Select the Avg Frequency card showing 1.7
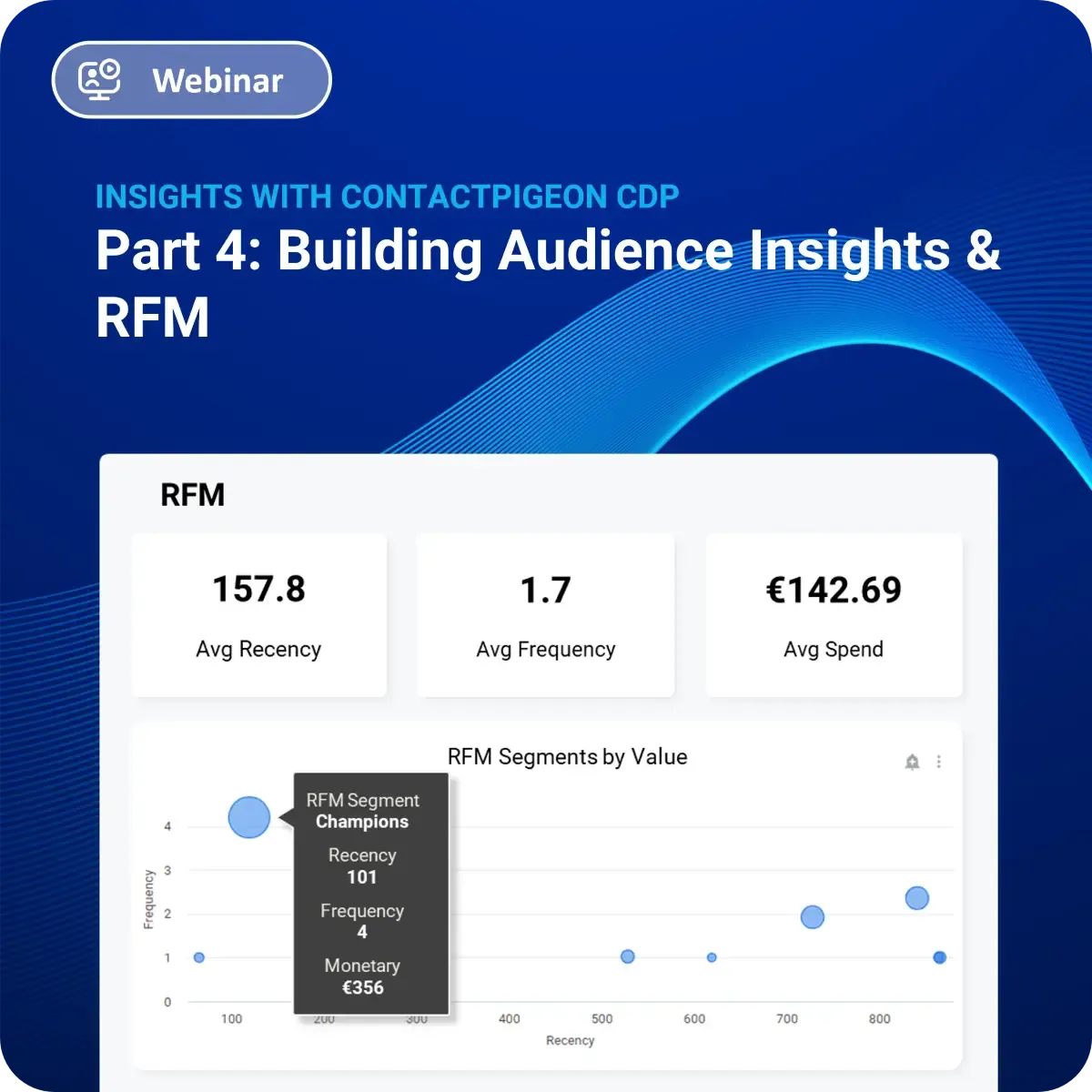 545,616
